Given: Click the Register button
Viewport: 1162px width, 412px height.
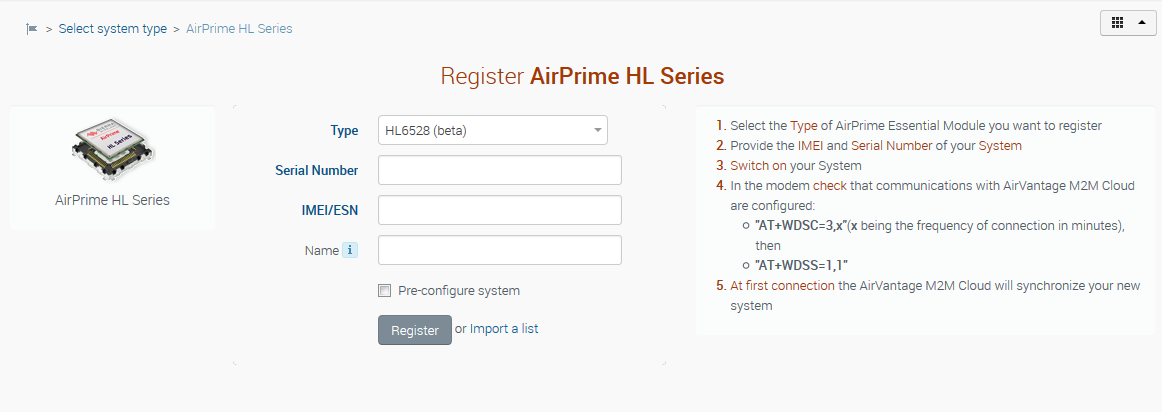Looking at the screenshot, I should (x=415, y=330).
